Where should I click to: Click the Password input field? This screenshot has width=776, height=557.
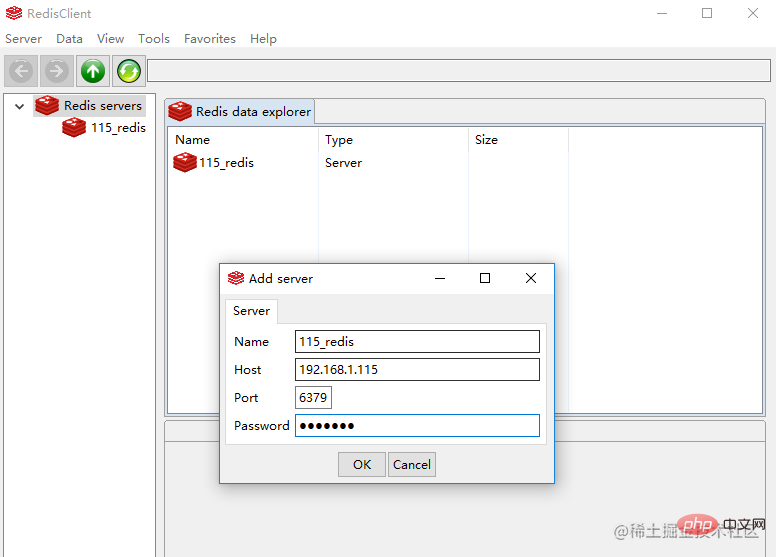tap(417, 426)
